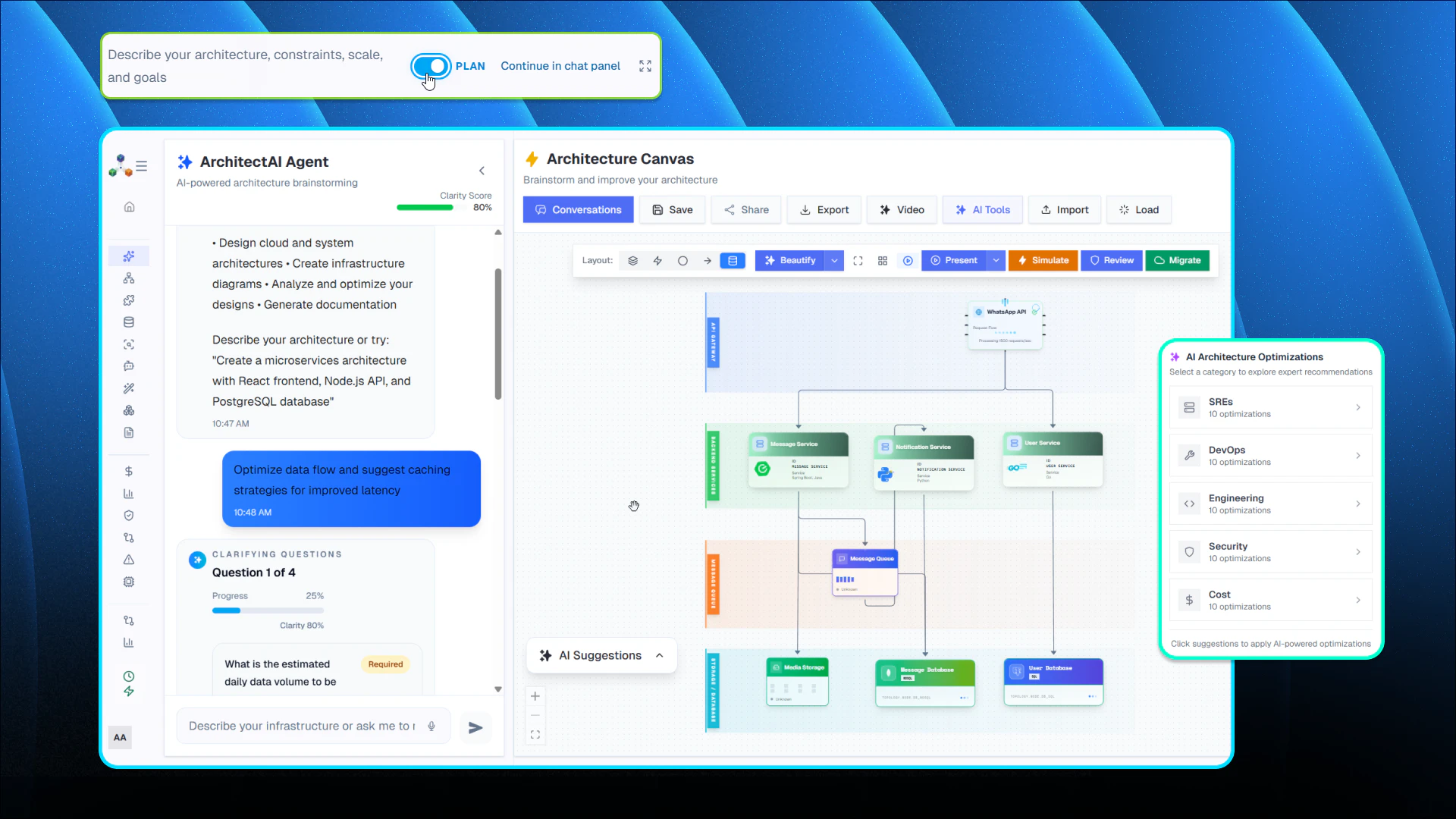Open the Beautify dropdown arrow
Screen dimensions: 1456x819
[x=833, y=260]
